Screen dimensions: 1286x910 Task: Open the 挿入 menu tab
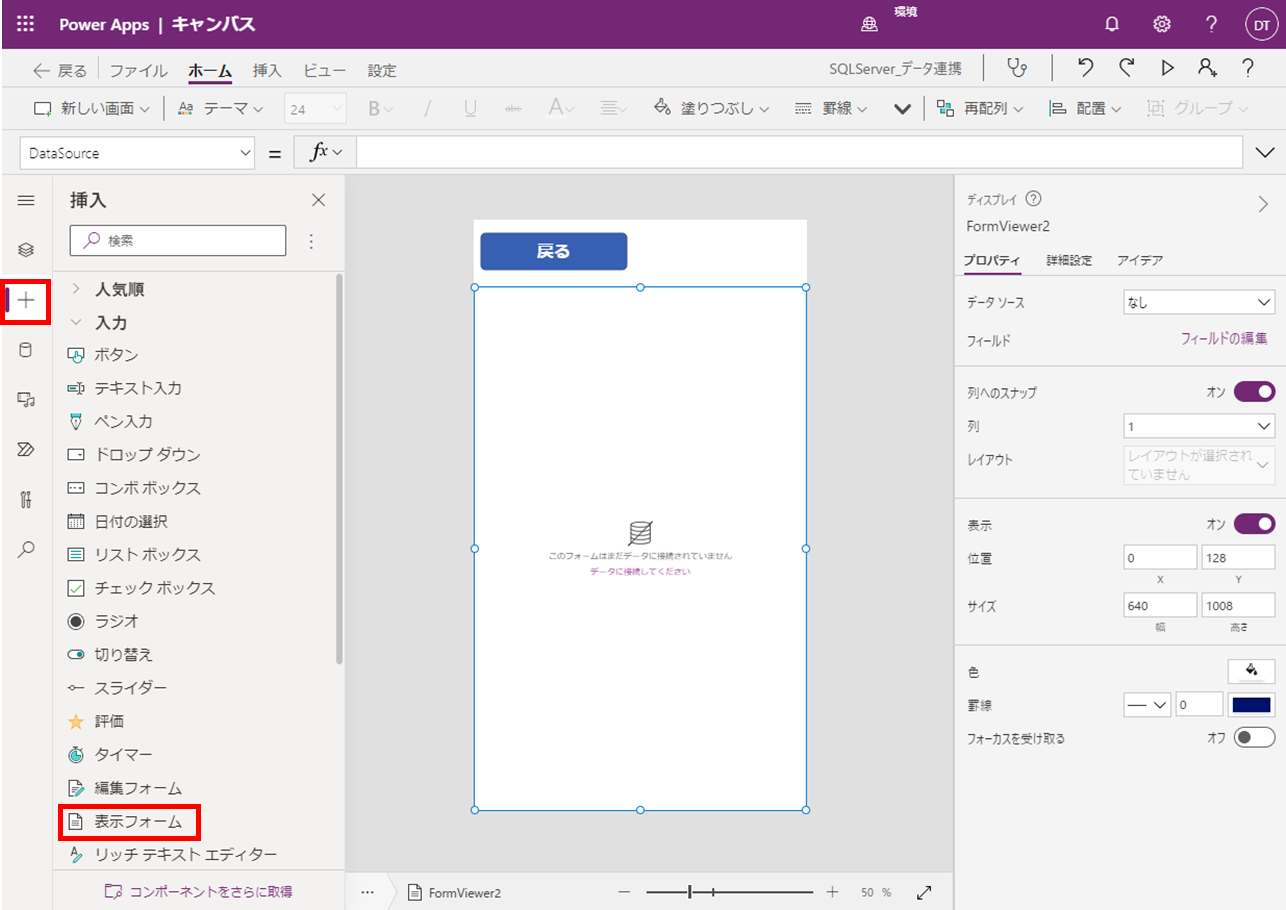267,70
